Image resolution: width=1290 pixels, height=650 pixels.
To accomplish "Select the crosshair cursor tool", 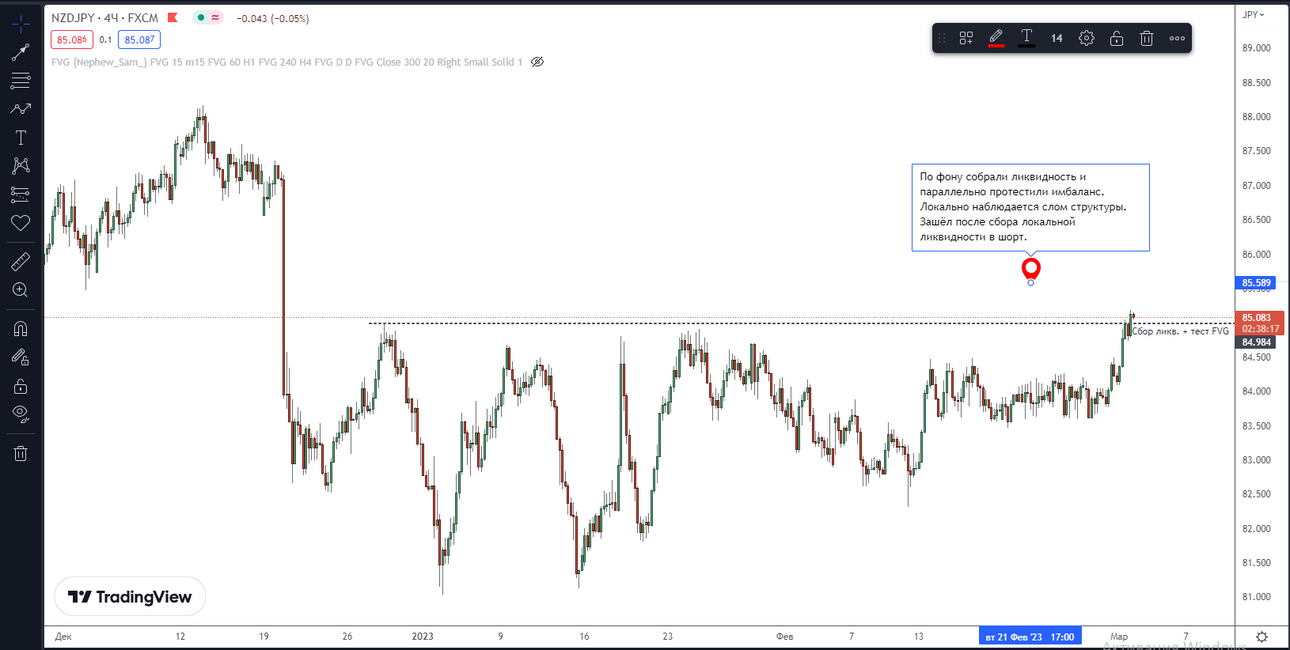I will click(20, 23).
